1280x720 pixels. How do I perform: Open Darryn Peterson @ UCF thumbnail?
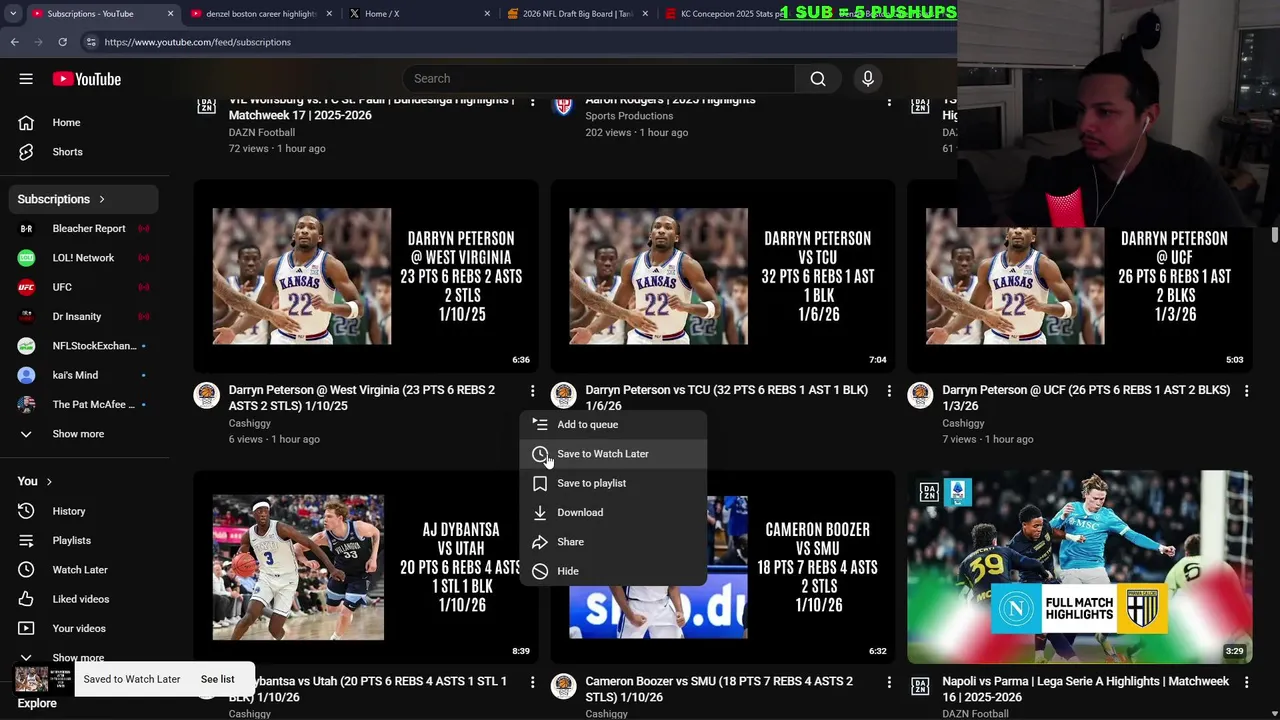(1080, 276)
